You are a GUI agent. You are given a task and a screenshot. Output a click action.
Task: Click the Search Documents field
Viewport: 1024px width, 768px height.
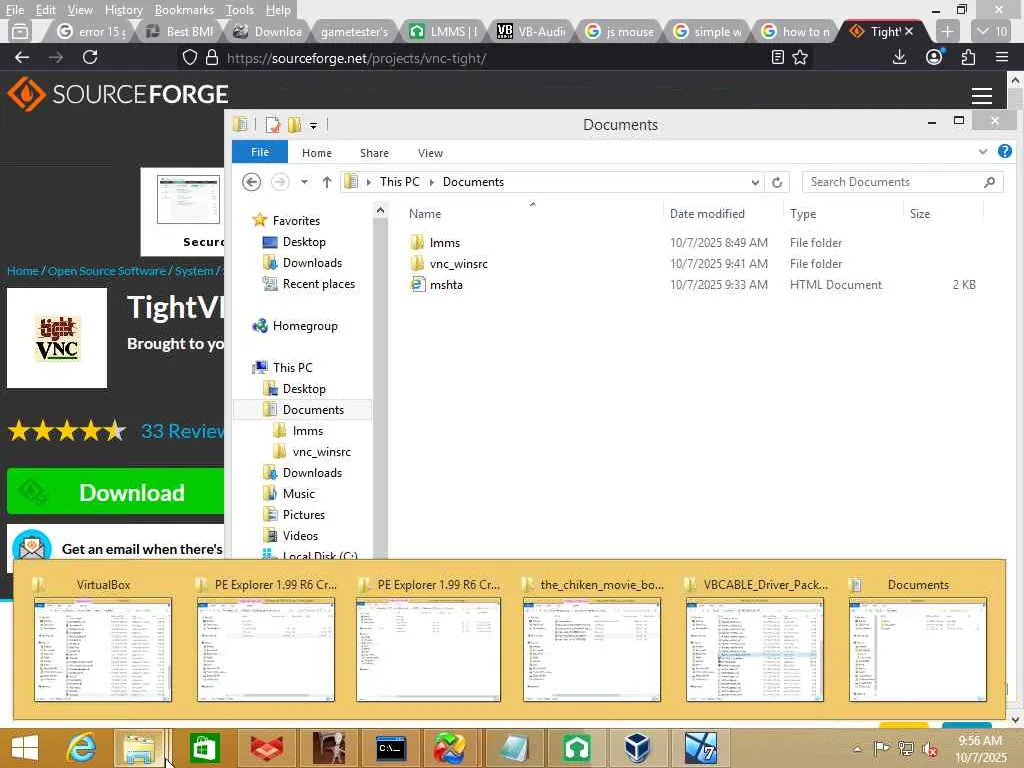[902, 182]
